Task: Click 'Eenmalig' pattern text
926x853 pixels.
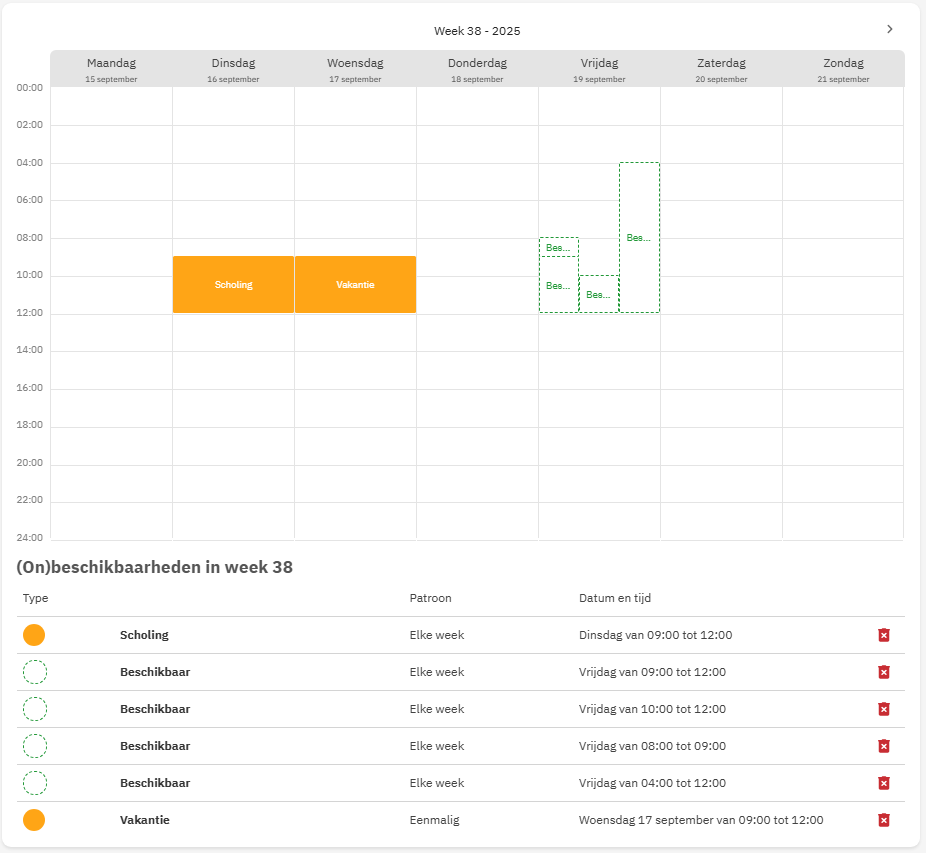Action: 435,820
